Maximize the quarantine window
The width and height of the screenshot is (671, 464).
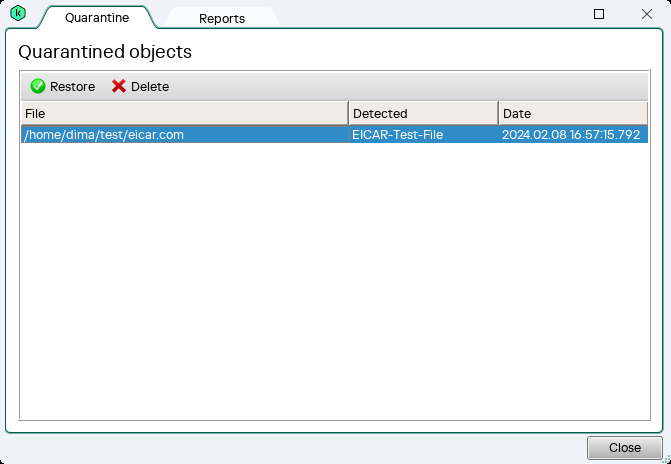pos(599,14)
